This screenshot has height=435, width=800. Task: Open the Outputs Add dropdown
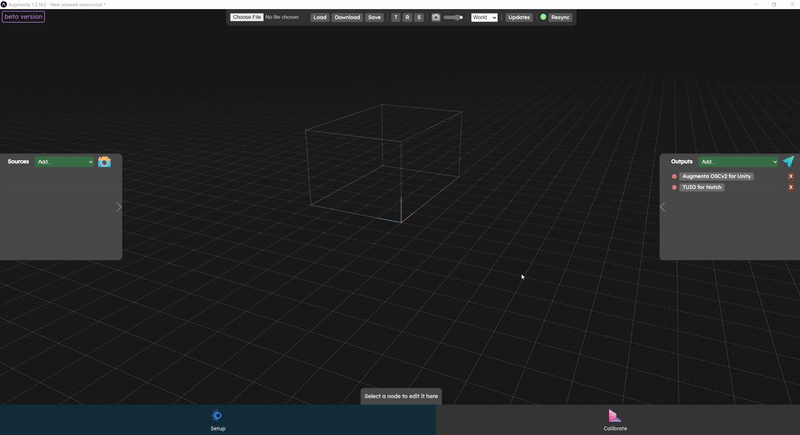click(x=738, y=162)
